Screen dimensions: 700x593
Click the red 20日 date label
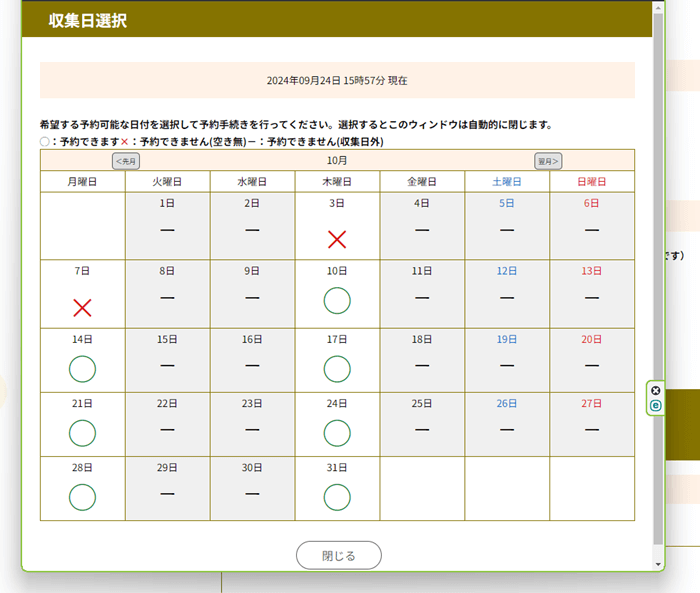pos(592,339)
